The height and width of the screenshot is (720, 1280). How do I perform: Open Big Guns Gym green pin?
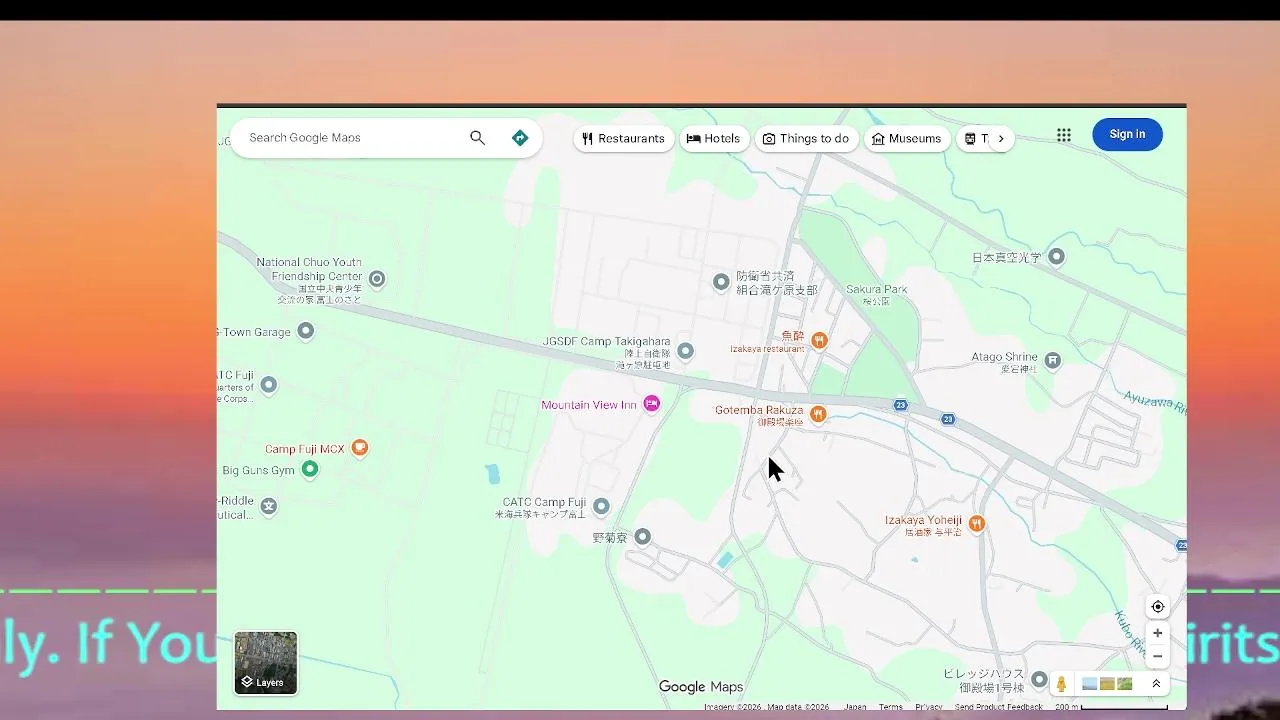pyautogui.click(x=310, y=469)
